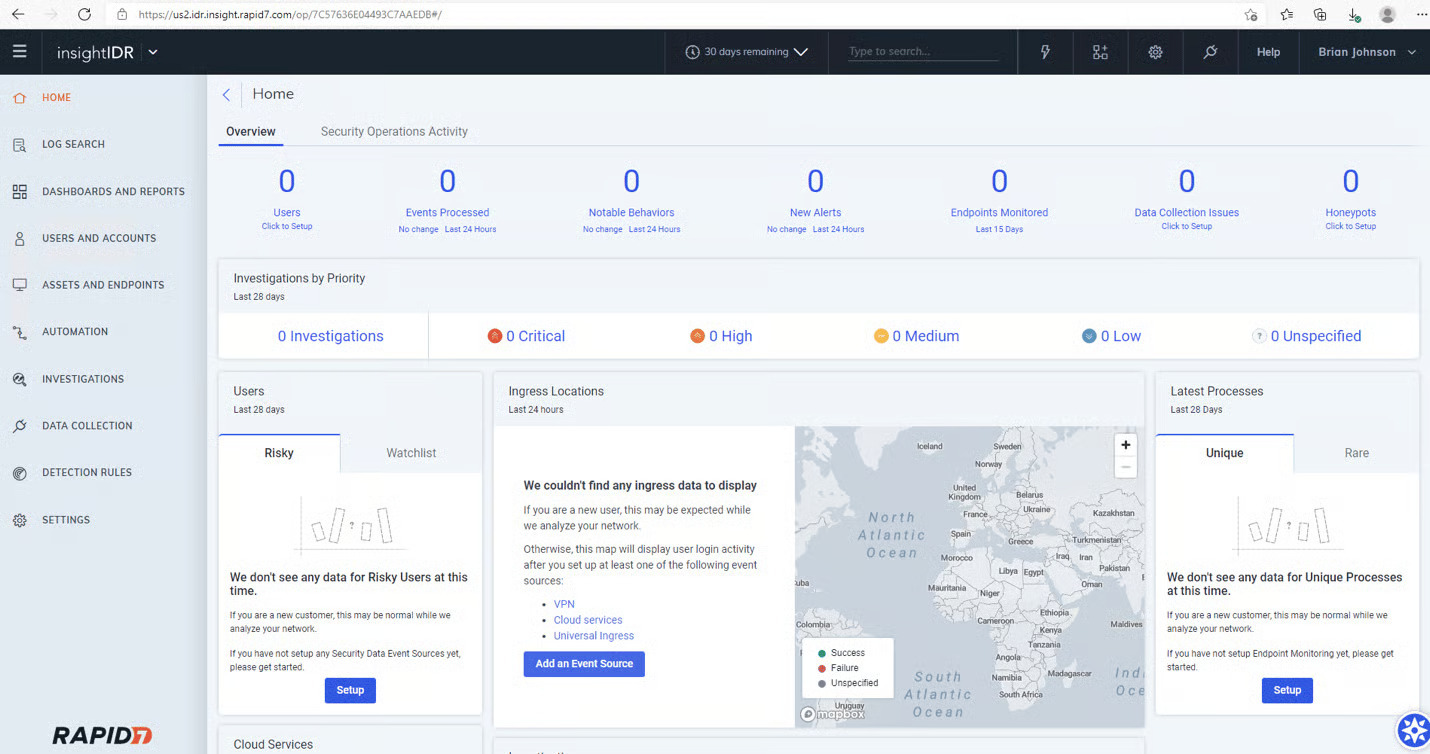The width and height of the screenshot is (1430, 754).
Task: Click the search input field
Action: click(x=922, y=52)
